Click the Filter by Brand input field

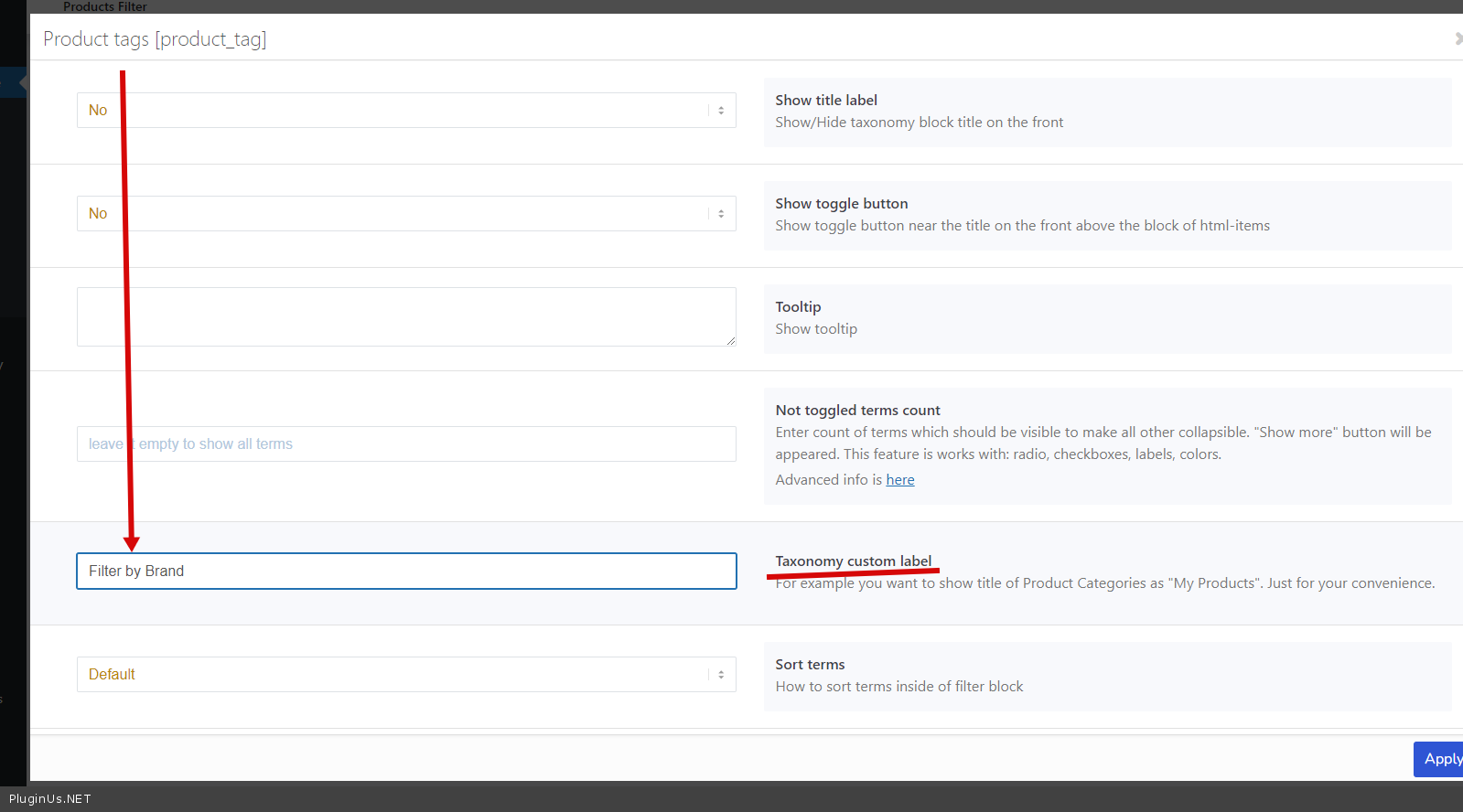tap(406, 572)
